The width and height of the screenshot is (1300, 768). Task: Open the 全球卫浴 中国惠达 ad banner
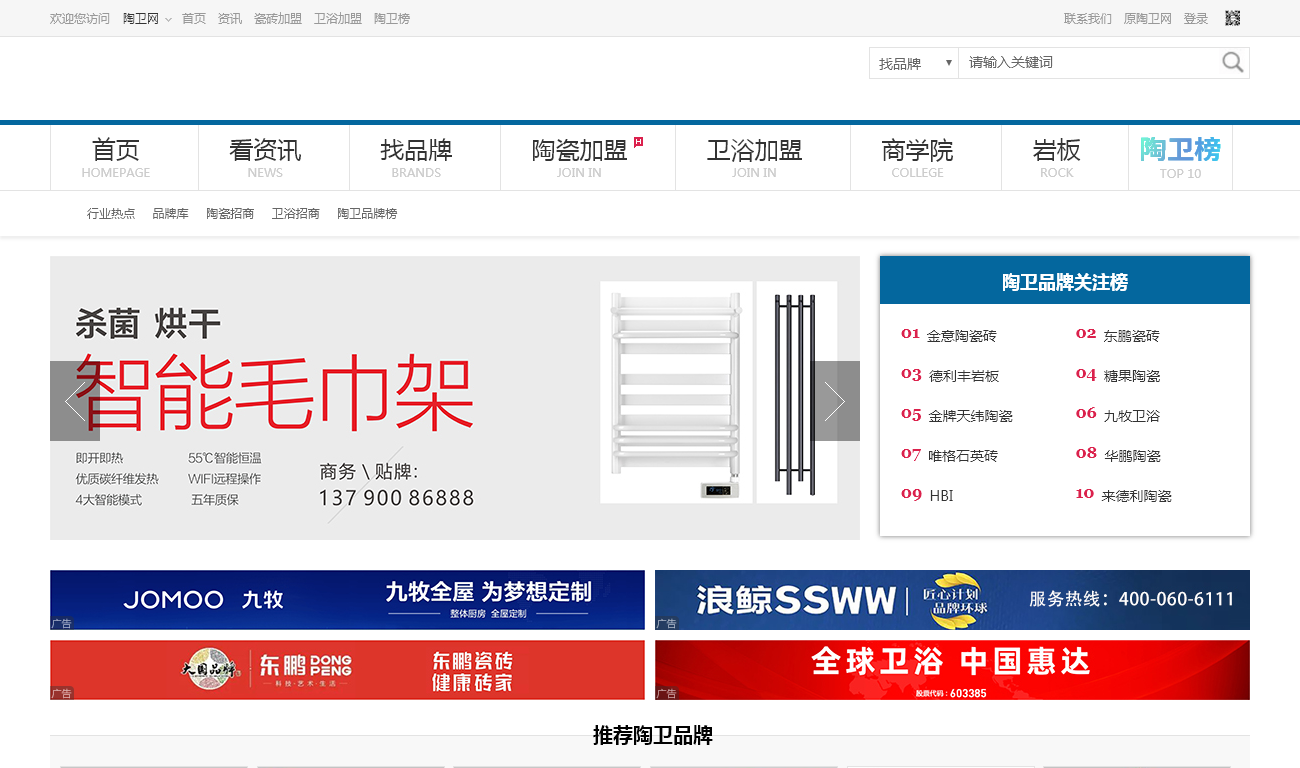pos(952,670)
